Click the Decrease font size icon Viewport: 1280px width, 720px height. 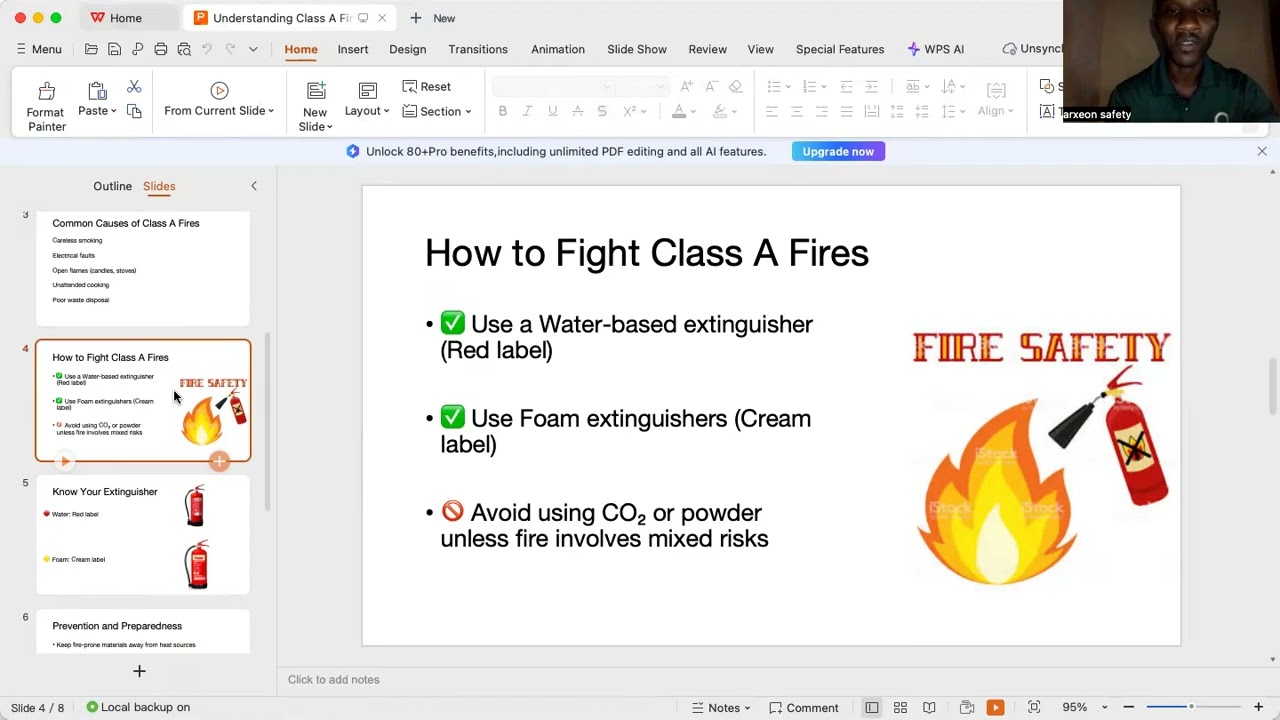[711, 87]
